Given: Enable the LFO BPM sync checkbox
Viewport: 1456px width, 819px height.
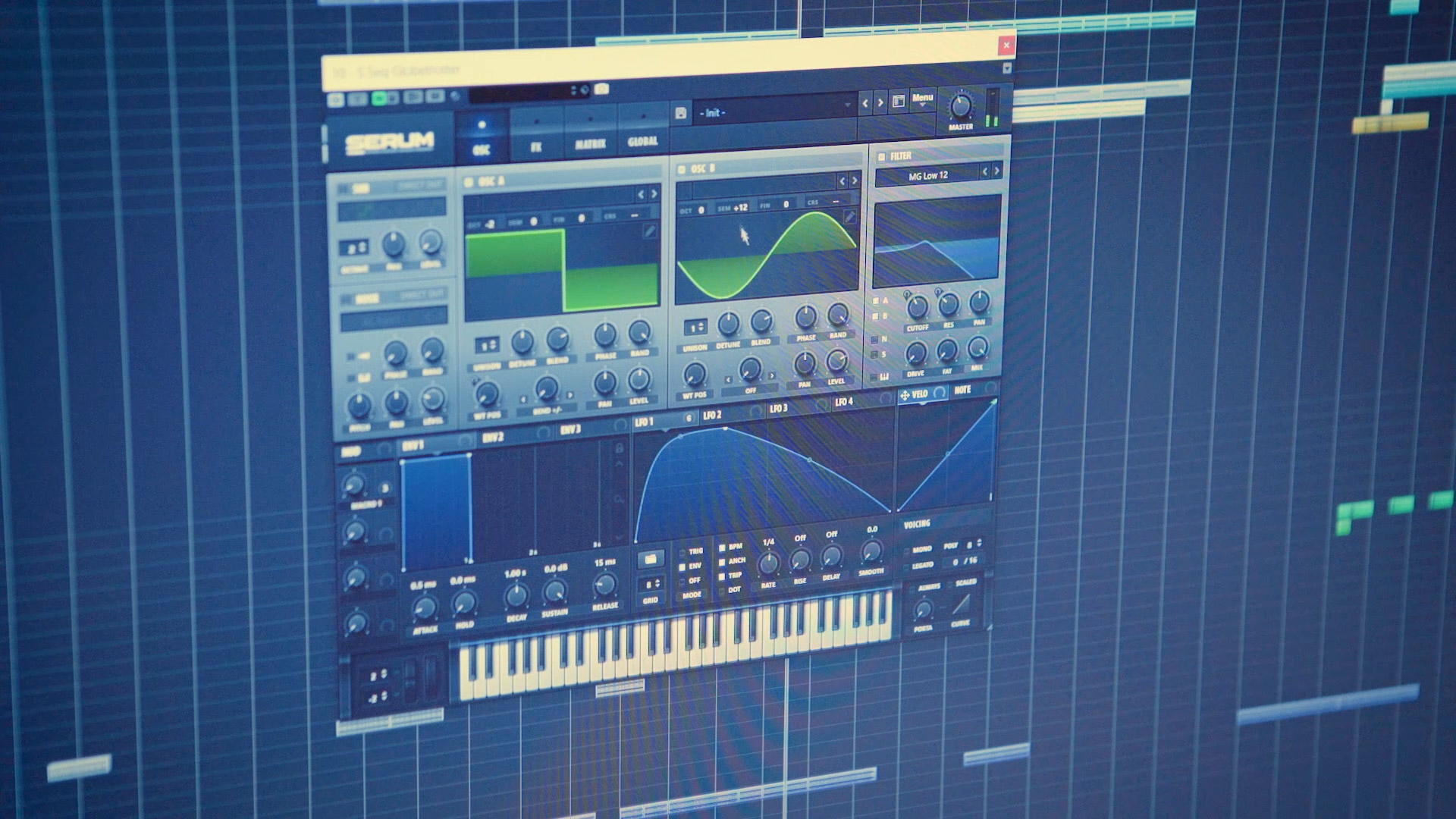Looking at the screenshot, I should tap(722, 547).
